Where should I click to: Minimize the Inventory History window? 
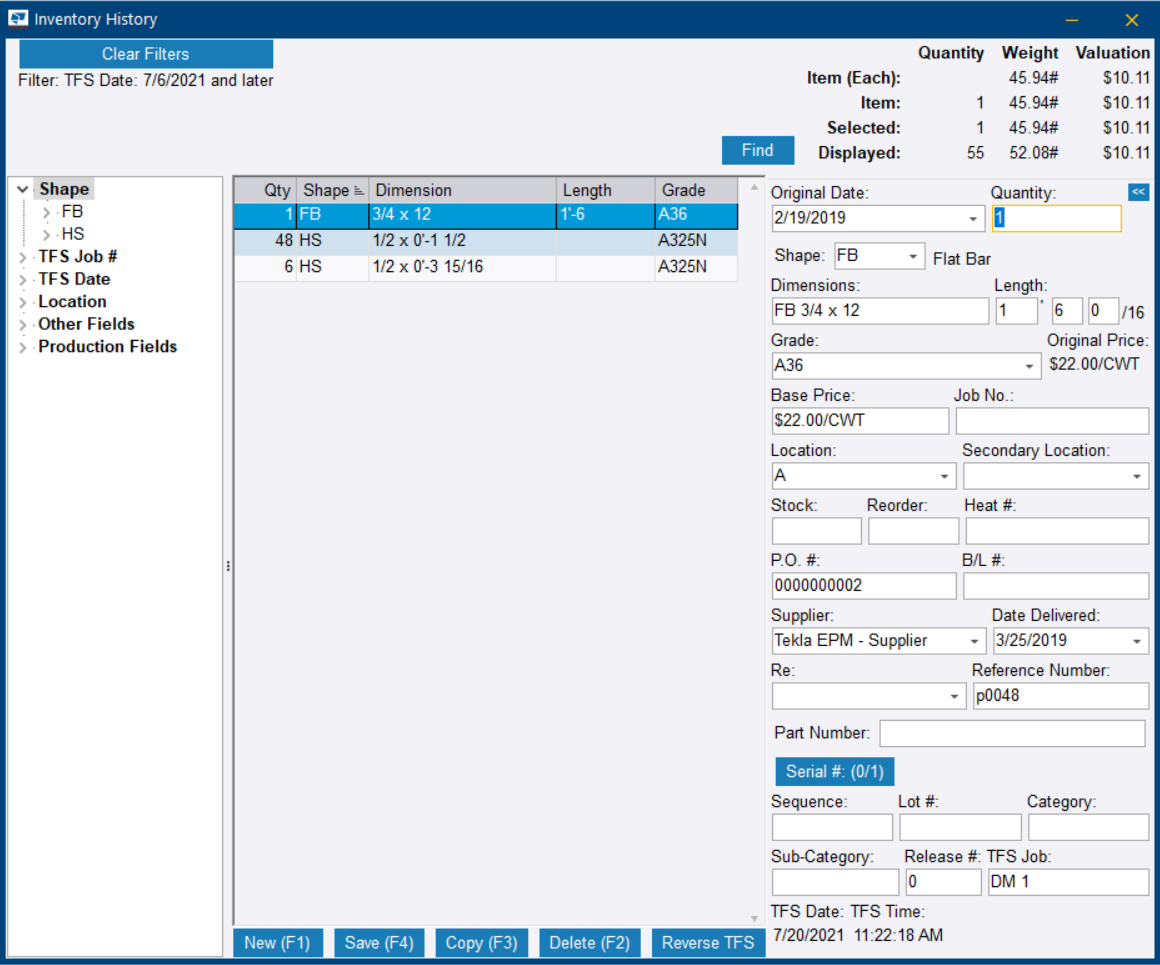1071,20
